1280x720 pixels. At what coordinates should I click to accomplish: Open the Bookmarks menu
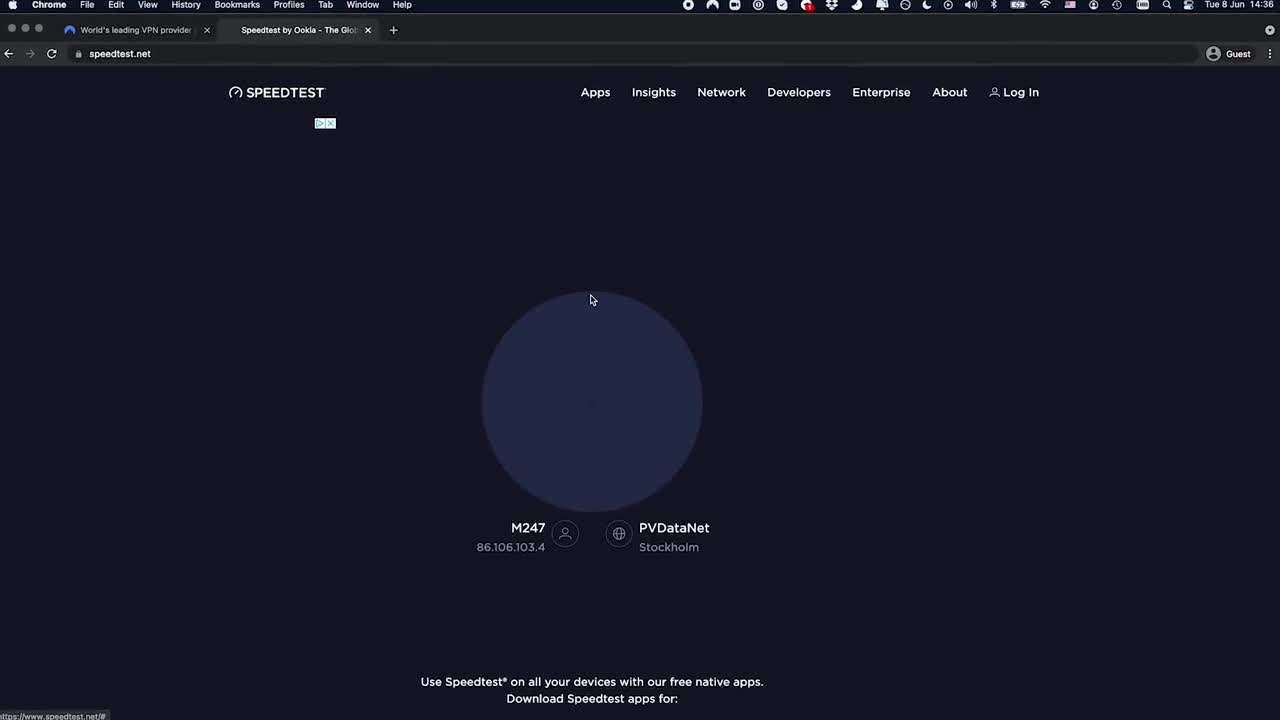237,5
